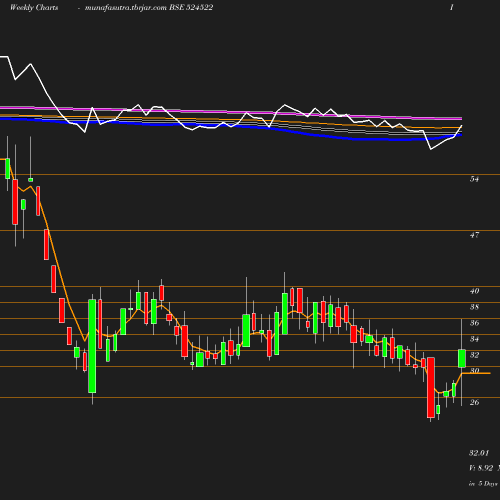Click the 36 price axis label

coord(474,323)
